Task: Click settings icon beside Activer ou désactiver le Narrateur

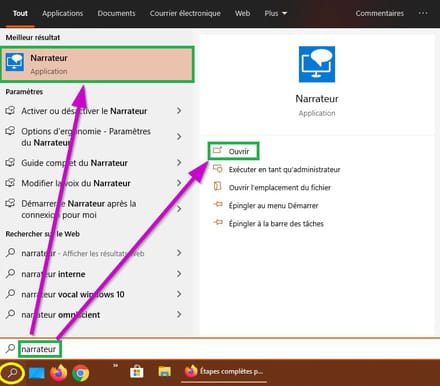Action: pos(10,110)
